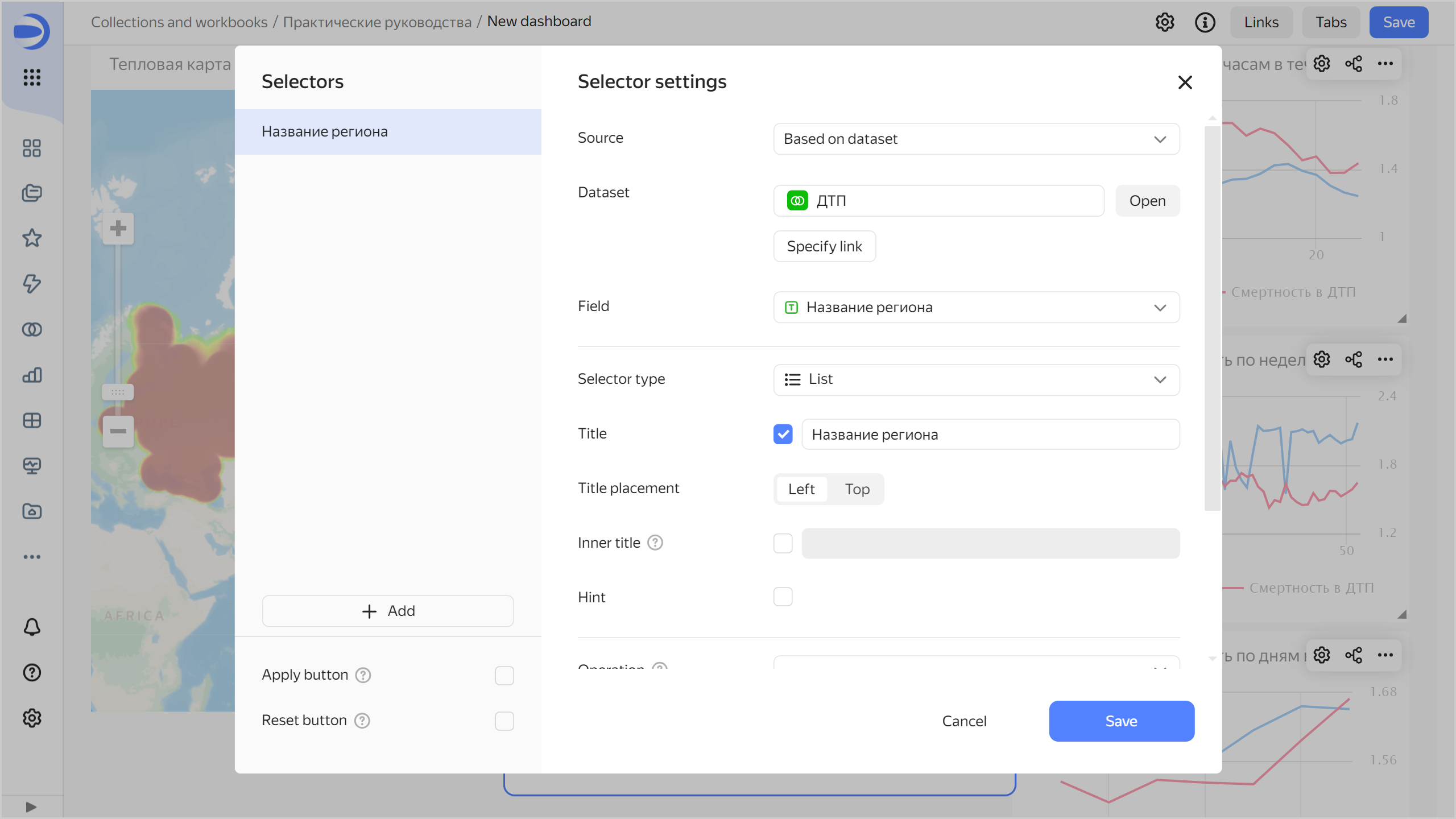Expand the Source dropdown
This screenshot has height=819, width=1456.
click(x=976, y=139)
